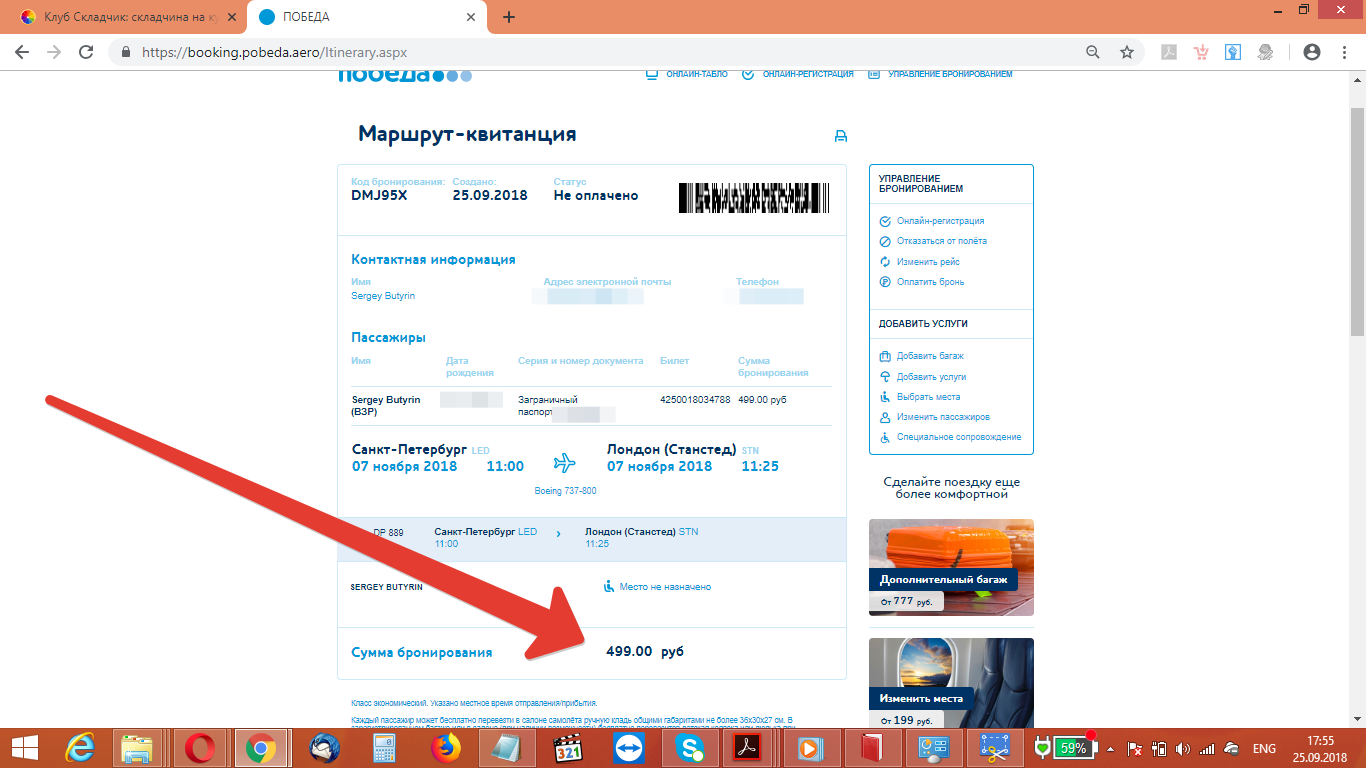
Task: Click ticket number '4250018034788'
Action: coord(695,400)
